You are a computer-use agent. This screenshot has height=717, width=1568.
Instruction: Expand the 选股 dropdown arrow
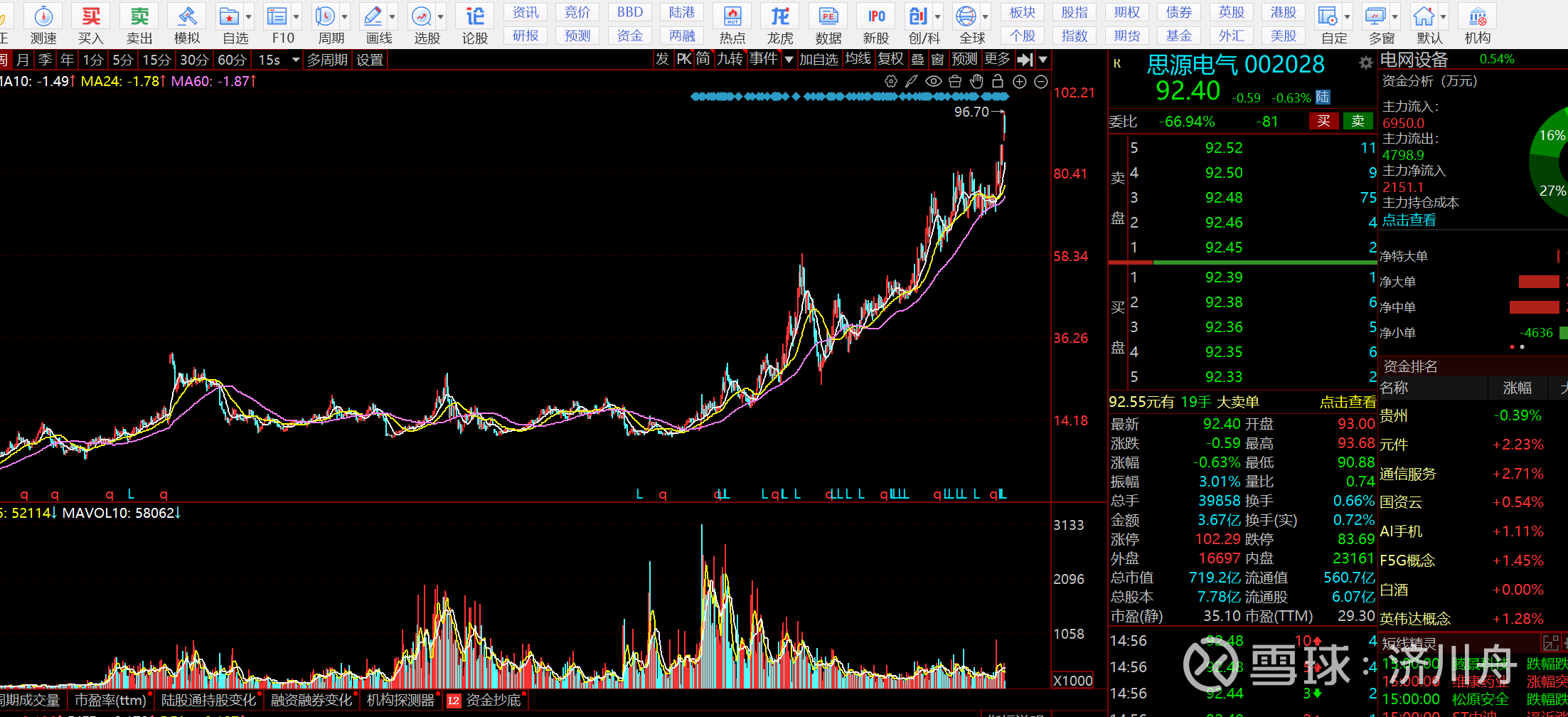point(441,16)
